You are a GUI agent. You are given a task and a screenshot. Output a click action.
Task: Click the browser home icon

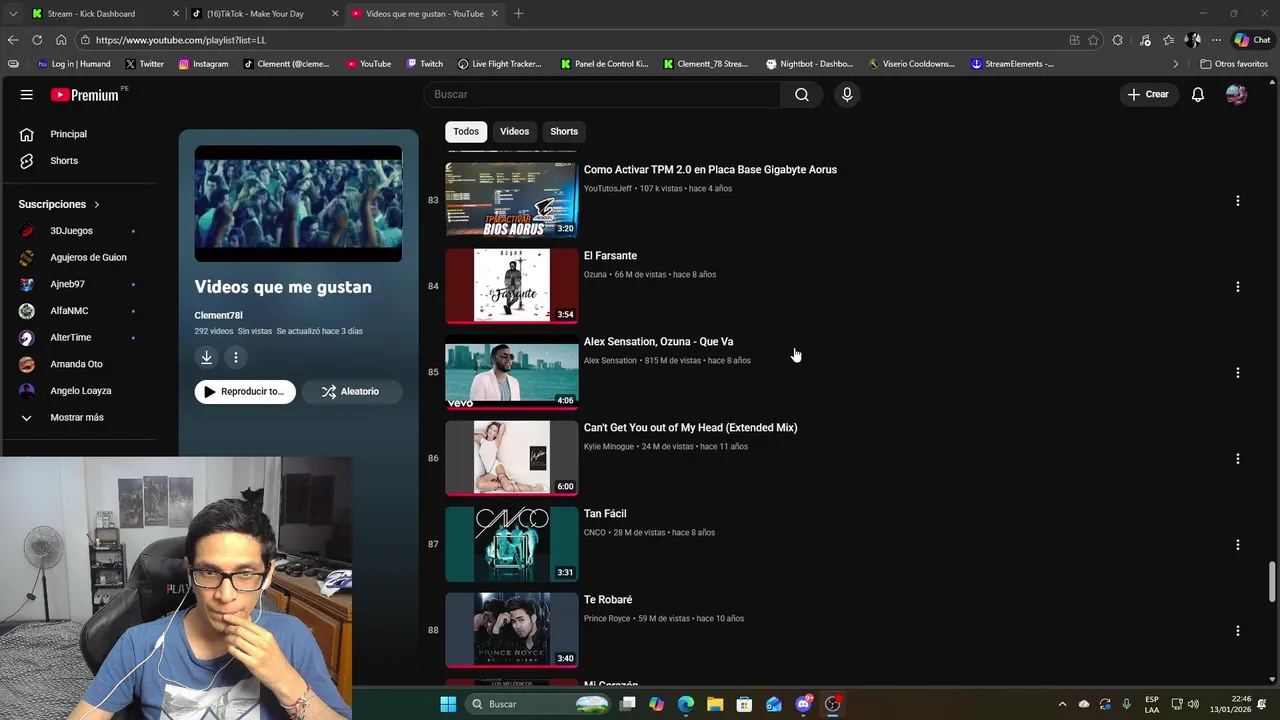(61, 40)
